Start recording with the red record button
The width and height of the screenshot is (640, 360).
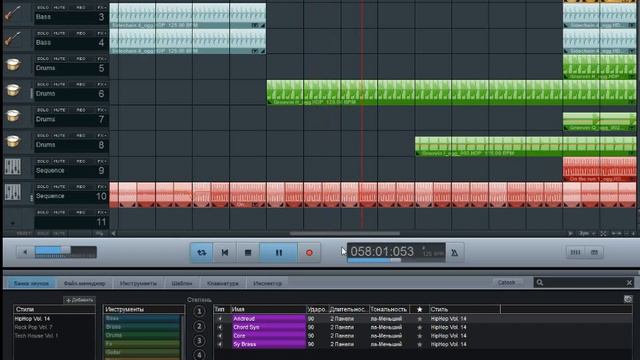[309, 253]
